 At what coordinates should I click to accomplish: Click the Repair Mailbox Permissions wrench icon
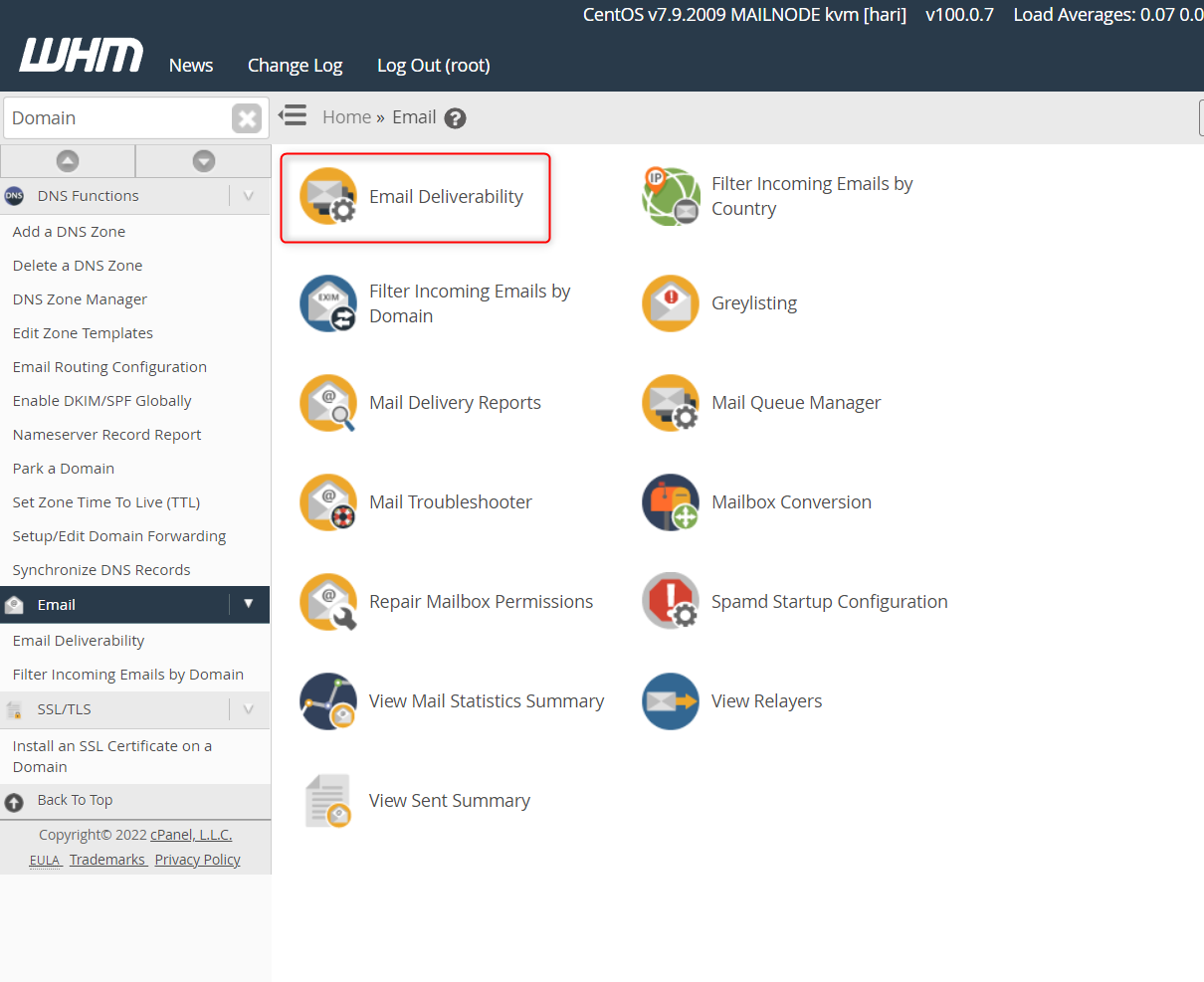(x=328, y=602)
